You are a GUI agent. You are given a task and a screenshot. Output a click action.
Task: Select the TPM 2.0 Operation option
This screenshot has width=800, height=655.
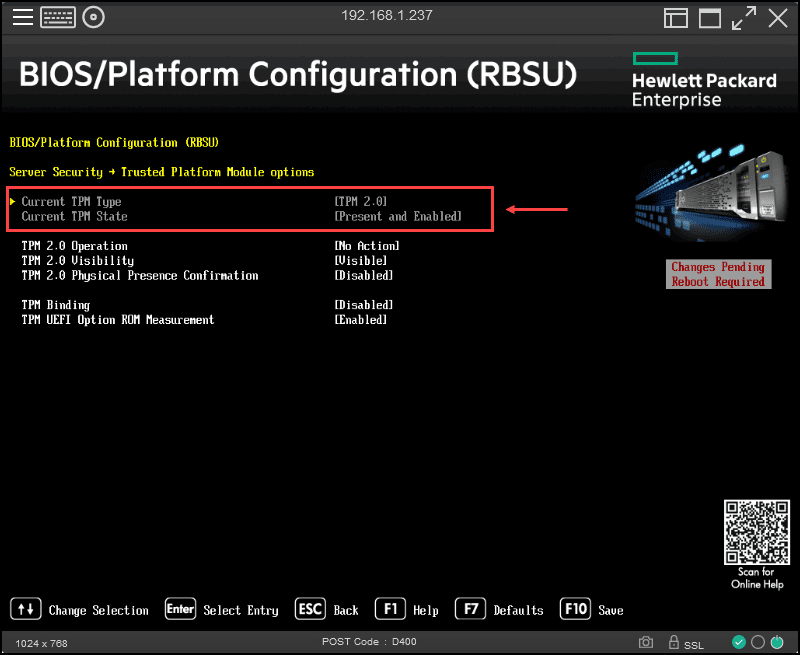pos(74,246)
